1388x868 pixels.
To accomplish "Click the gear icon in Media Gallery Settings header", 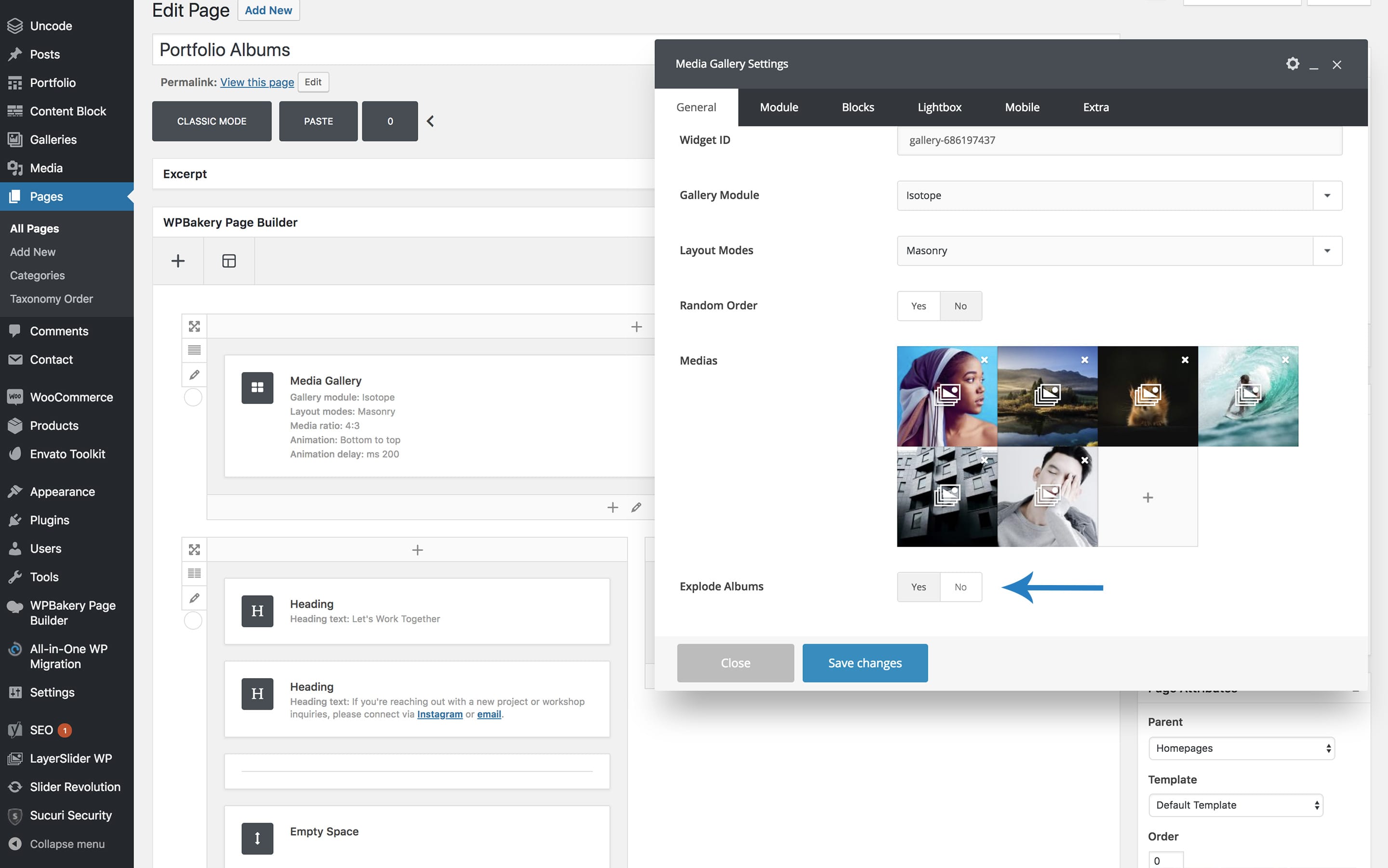I will click(1292, 64).
